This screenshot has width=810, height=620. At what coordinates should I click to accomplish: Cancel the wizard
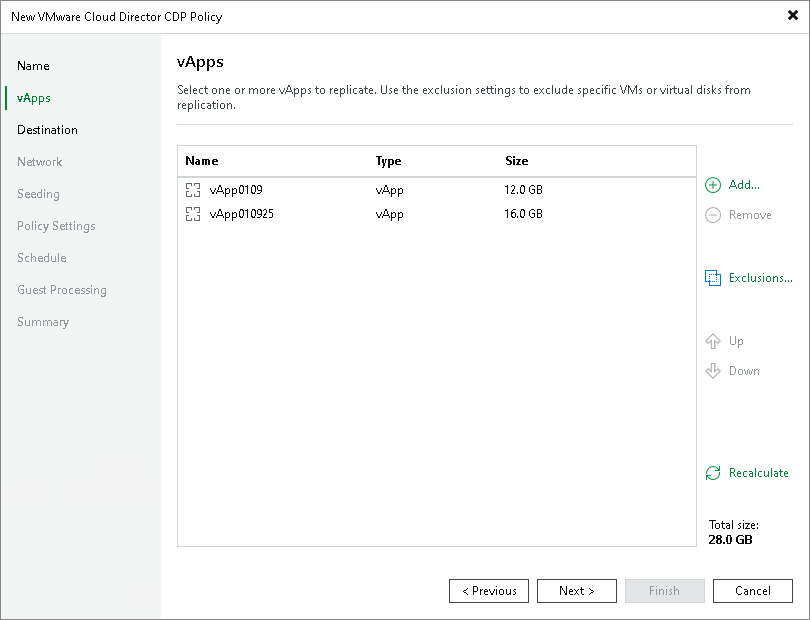point(753,591)
